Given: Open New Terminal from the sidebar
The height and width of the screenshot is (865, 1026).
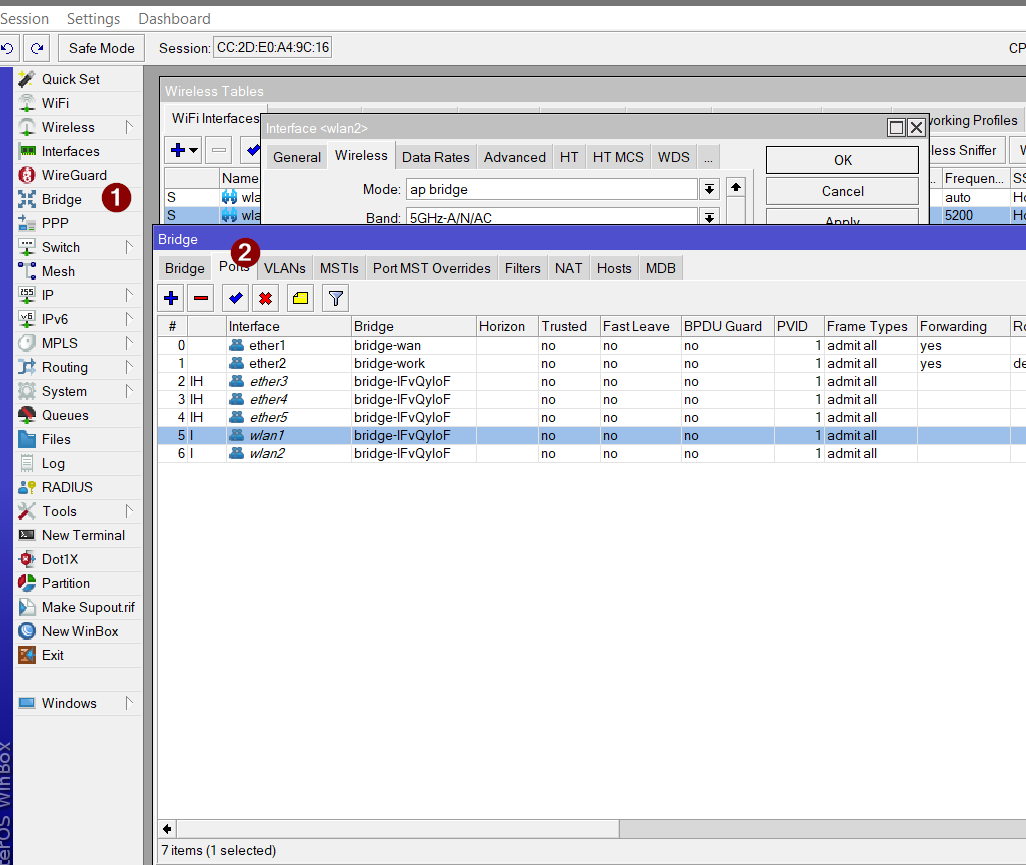Looking at the screenshot, I should [x=83, y=535].
